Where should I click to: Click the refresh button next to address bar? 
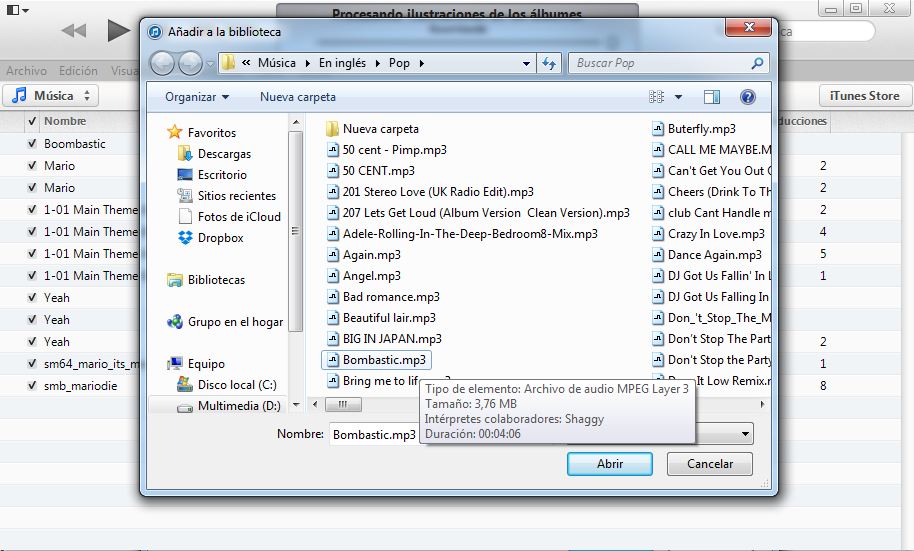tap(549, 63)
